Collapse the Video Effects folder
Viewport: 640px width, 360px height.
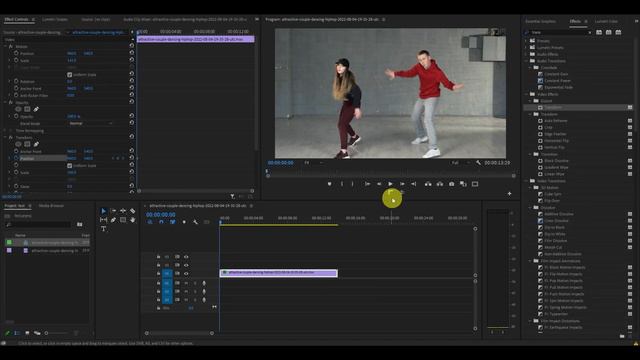tap(527, 94)
